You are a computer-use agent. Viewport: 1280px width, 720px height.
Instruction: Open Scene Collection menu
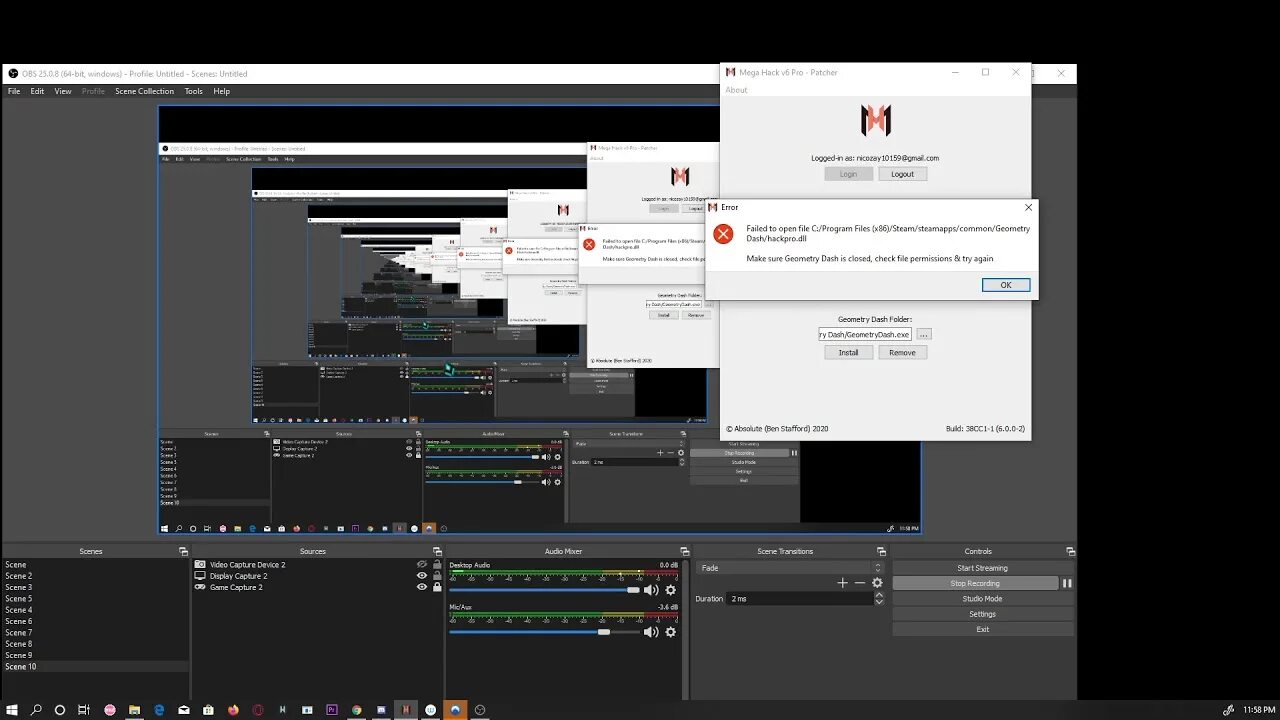point(144,91)
